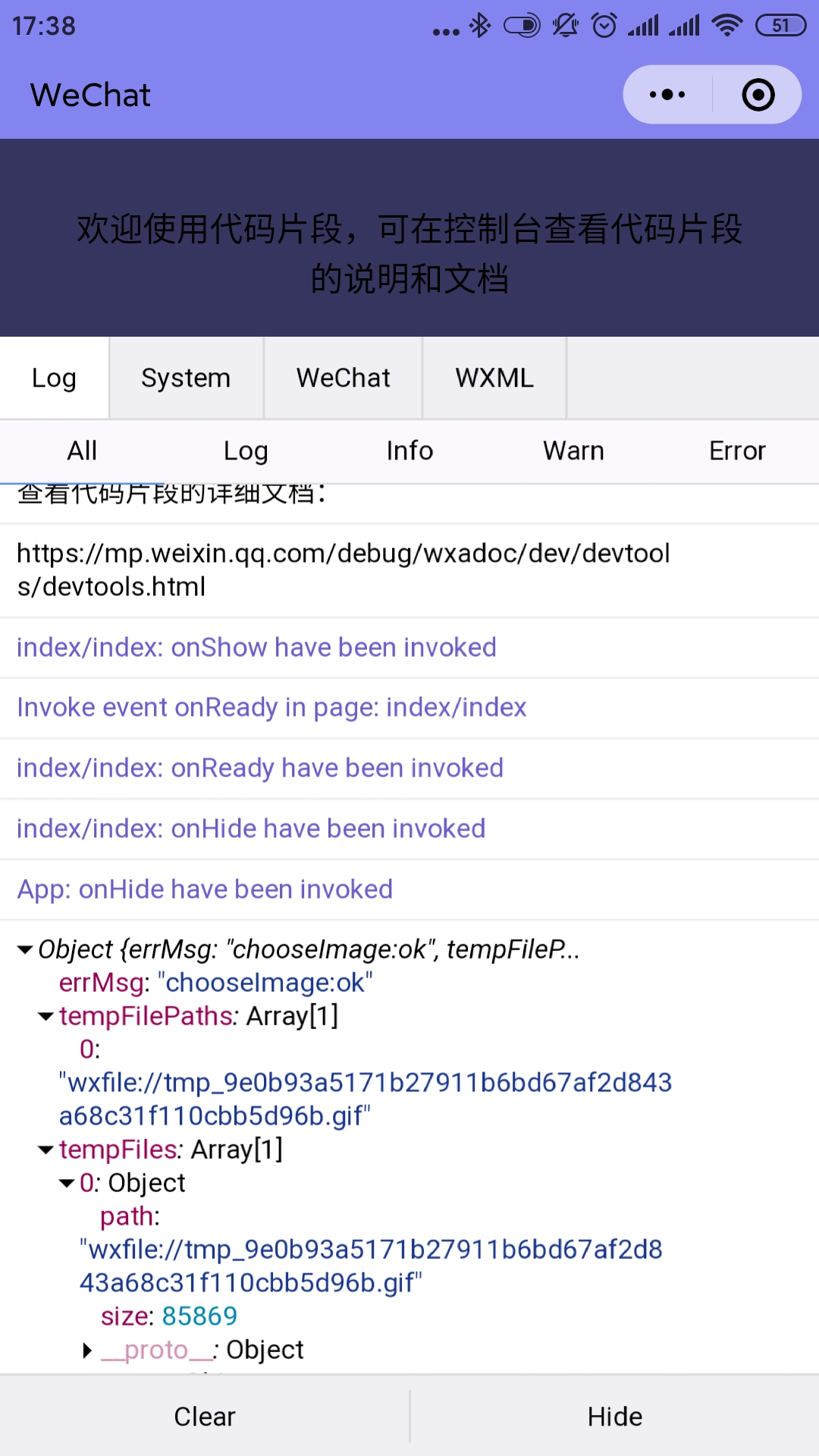Tap the WeChat title in header

click(x=90, y=96)
